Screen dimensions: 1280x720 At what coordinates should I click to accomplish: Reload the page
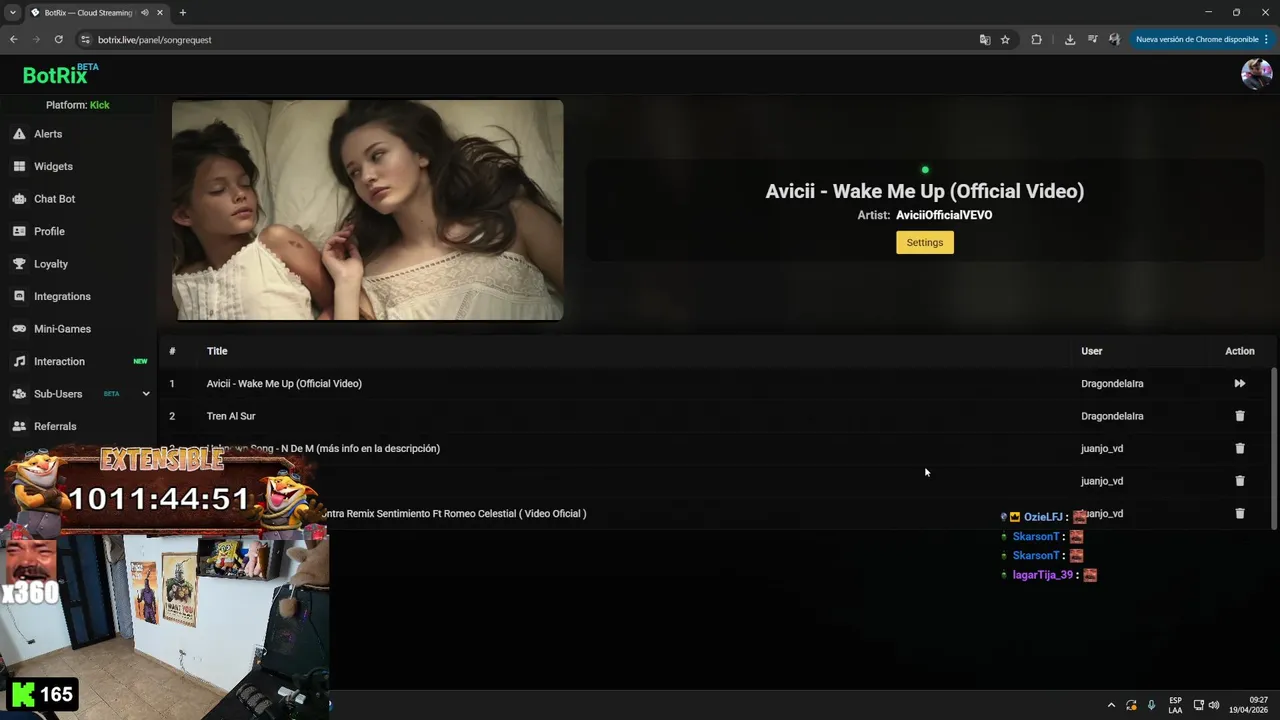click(59, 40)
